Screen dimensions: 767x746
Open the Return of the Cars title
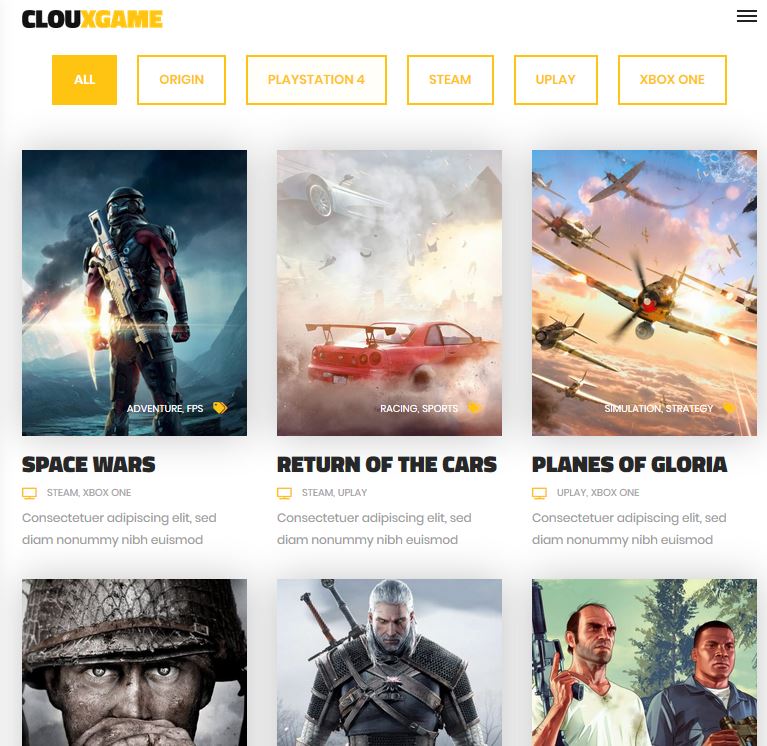click(386, 465)
